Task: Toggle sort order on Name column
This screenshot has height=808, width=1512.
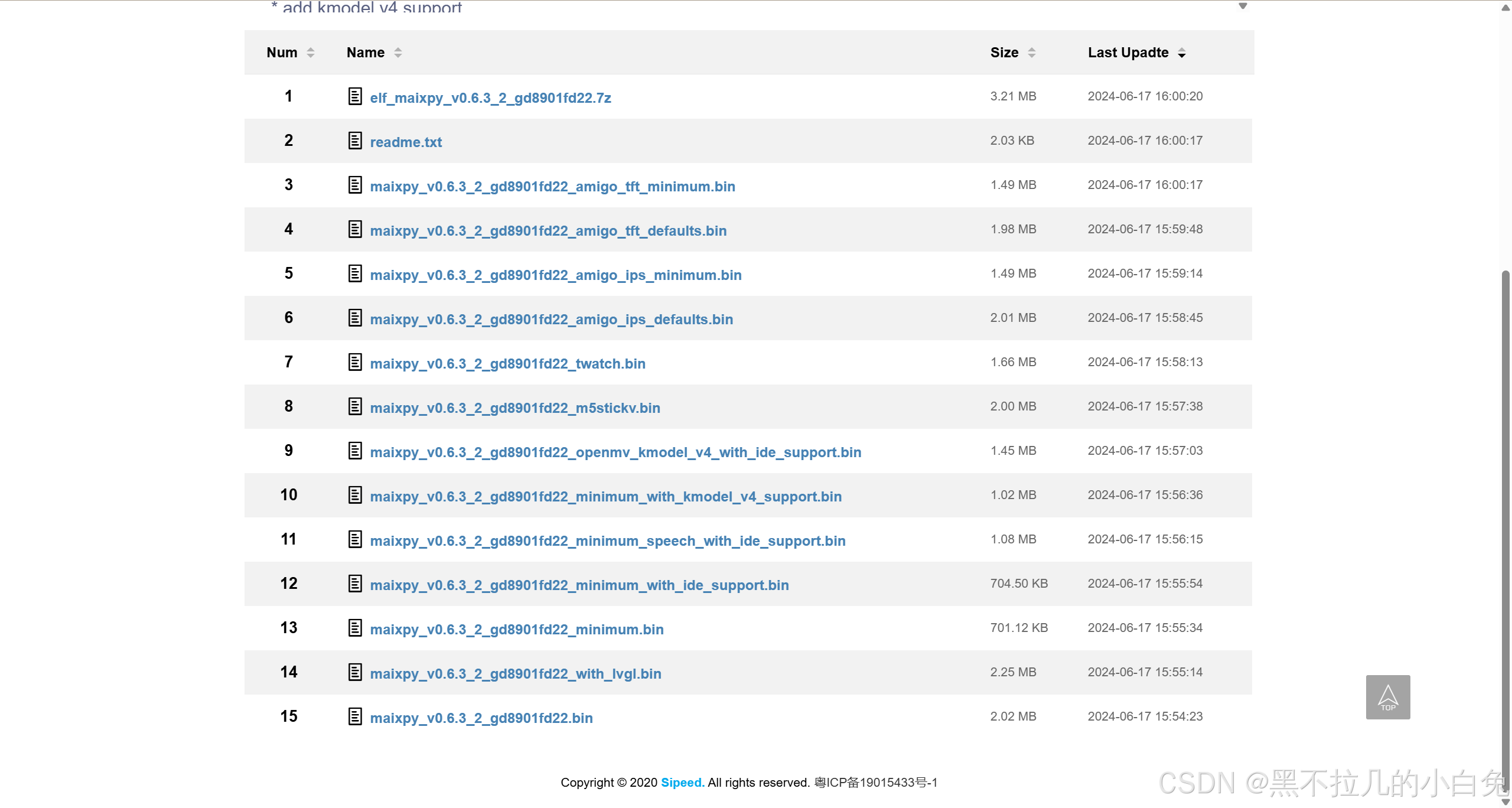Action: pos(398,53)
